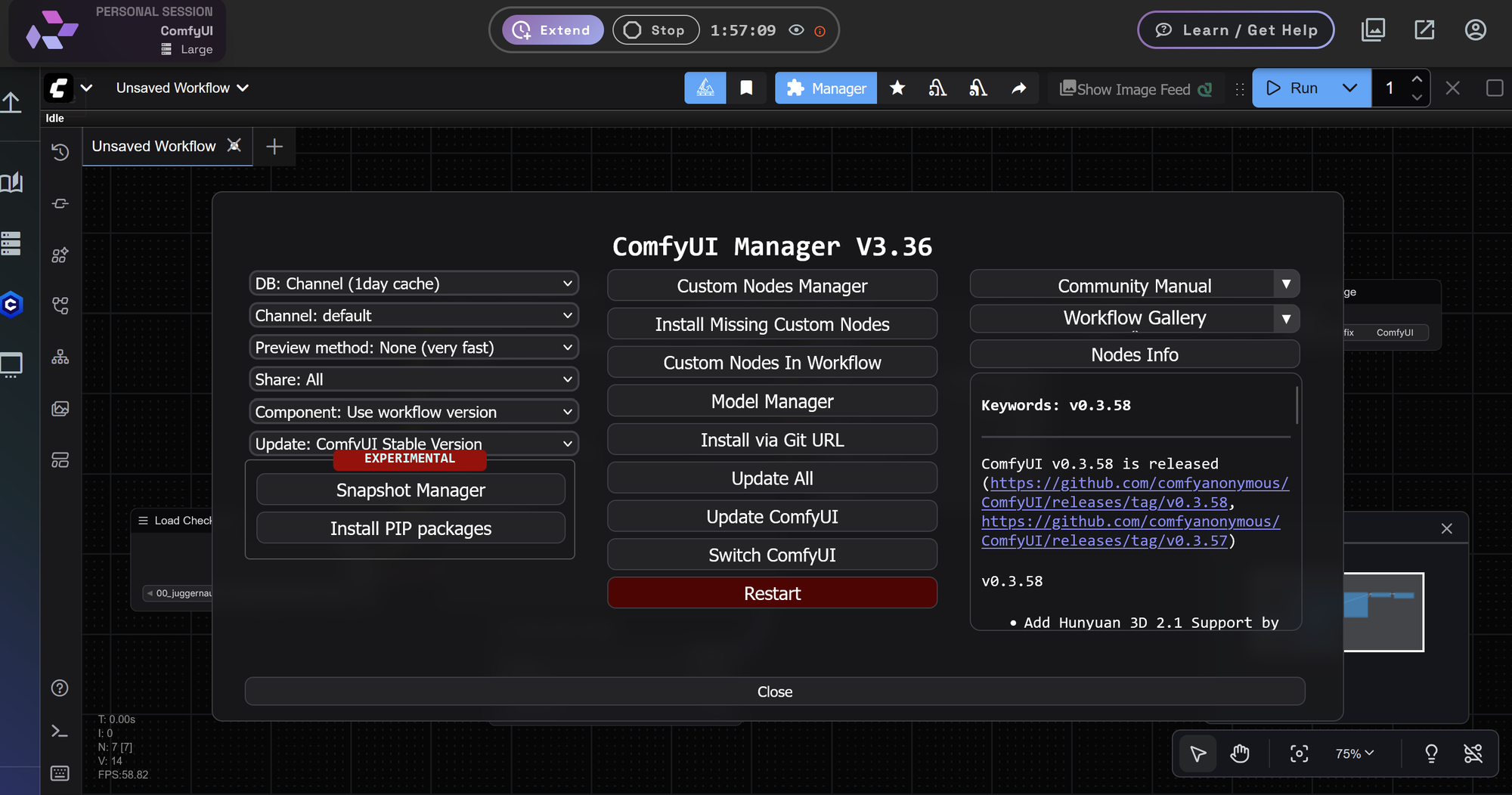The image size is (1512, 795).
Task: Click Restart in the ComfyUI Manager dialog
Action: tap(772, 592)
